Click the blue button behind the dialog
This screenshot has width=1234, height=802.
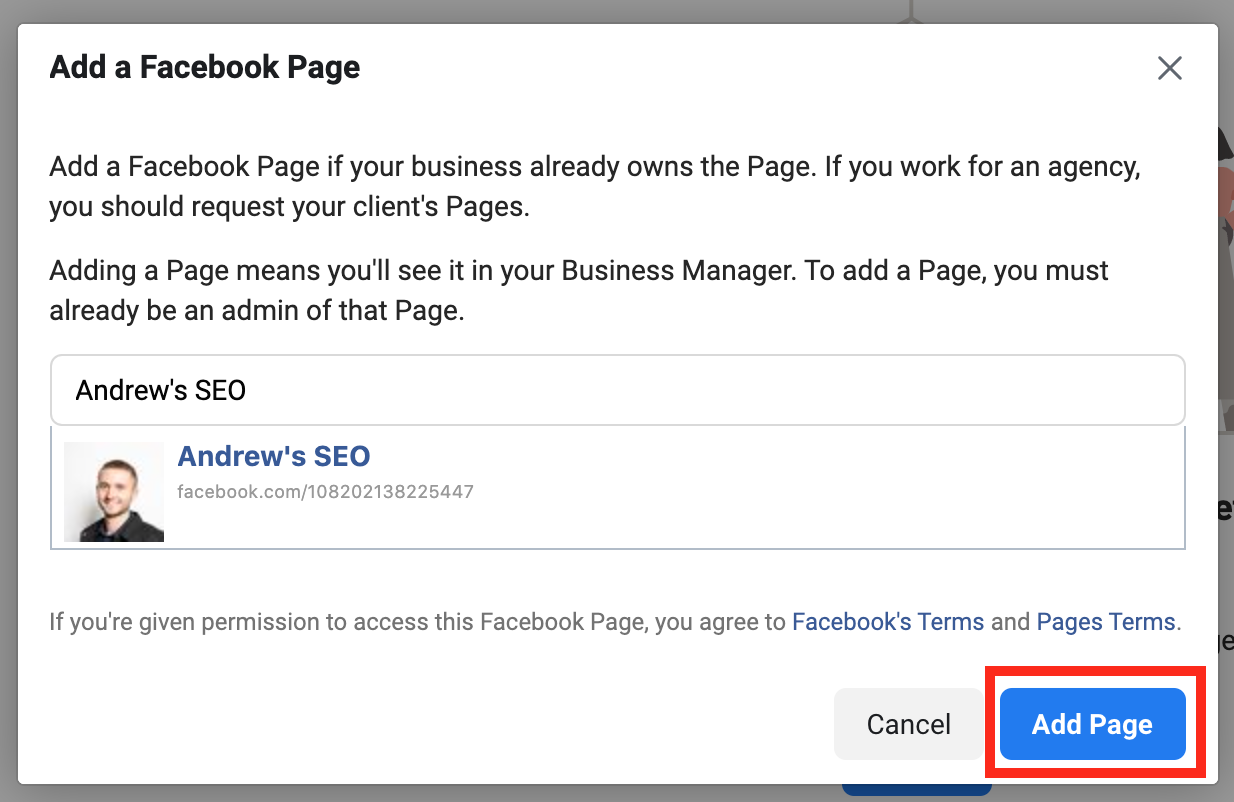click(x=917, y=790)
